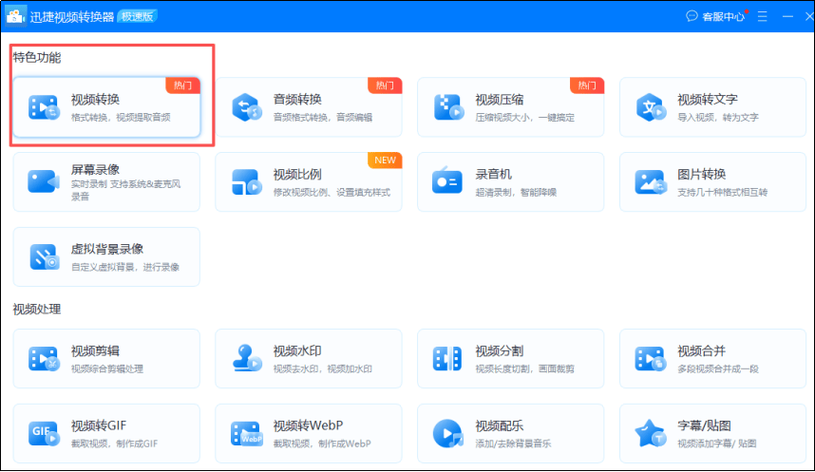
Task: Click the 字幕/贴图 star sticker icon
Action: pyautogui.click(x=650, y=434)
